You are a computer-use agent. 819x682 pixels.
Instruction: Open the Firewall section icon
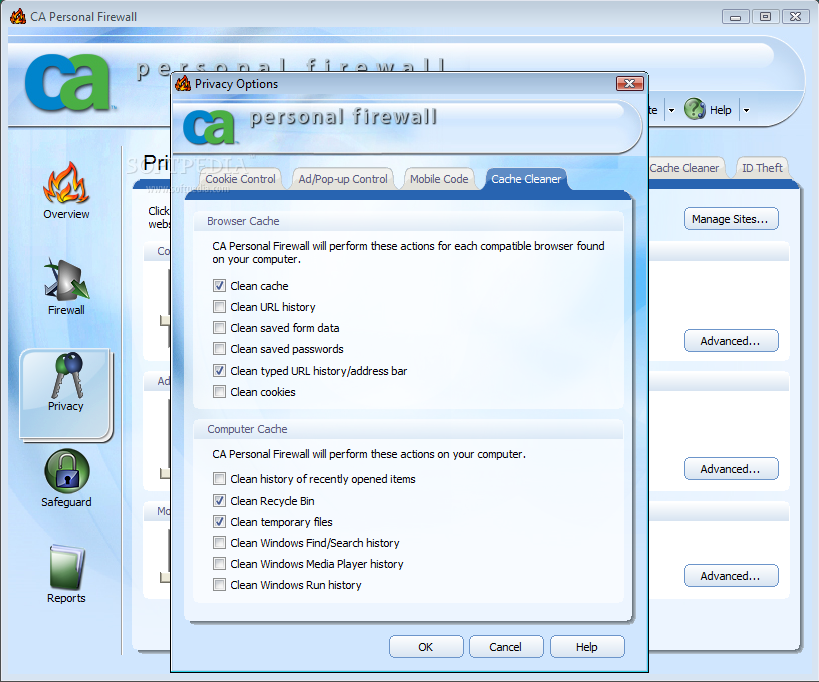click(x=66, y=279)
